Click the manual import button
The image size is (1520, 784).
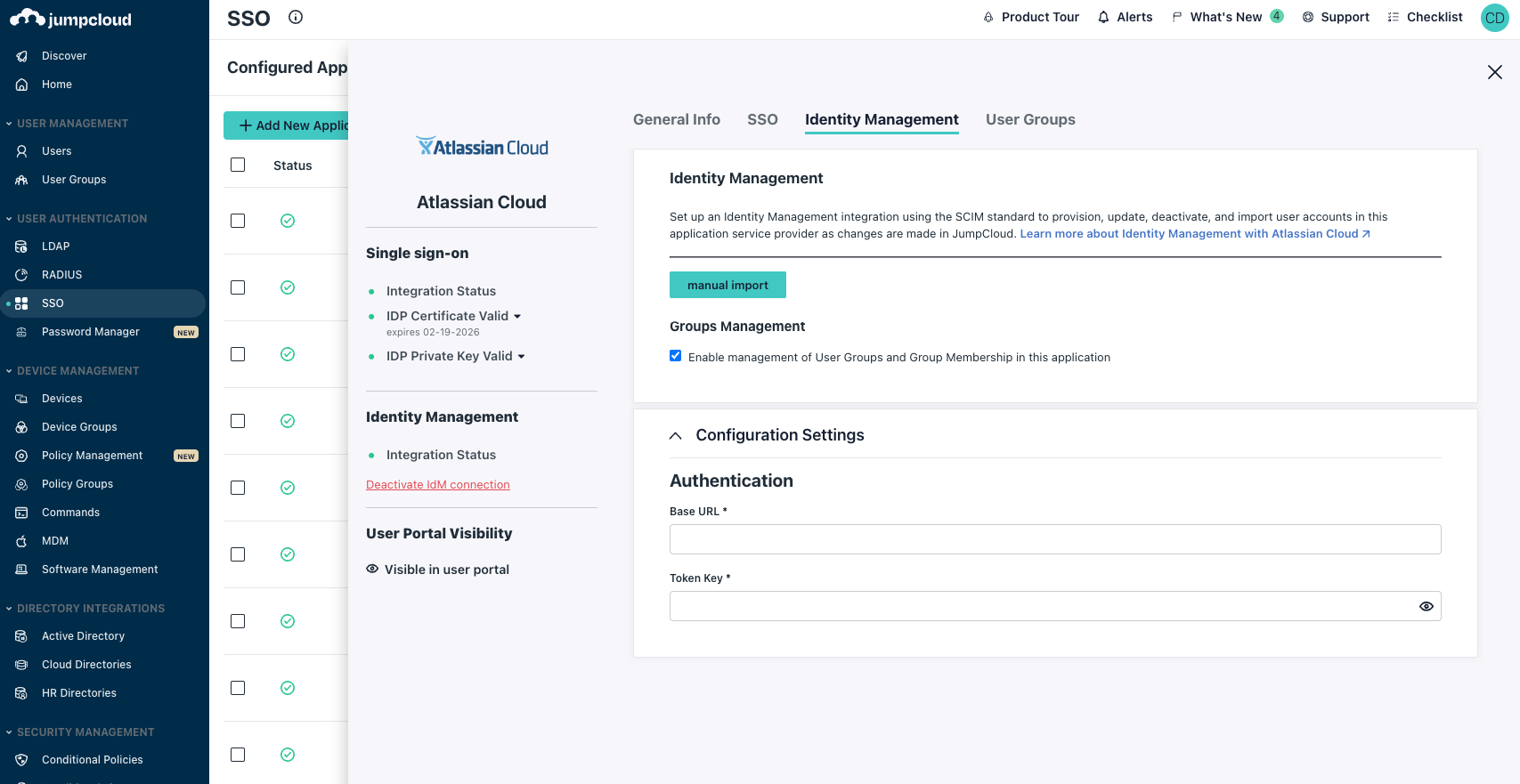coord(727,285)
